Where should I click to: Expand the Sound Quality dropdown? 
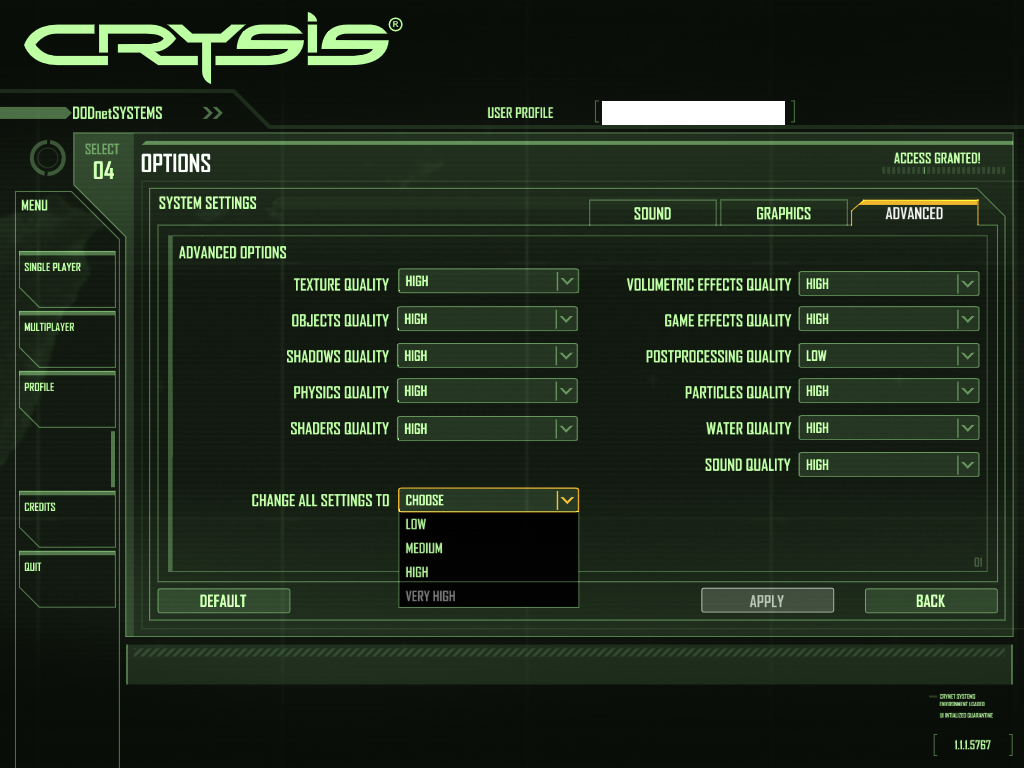[889, 464]
